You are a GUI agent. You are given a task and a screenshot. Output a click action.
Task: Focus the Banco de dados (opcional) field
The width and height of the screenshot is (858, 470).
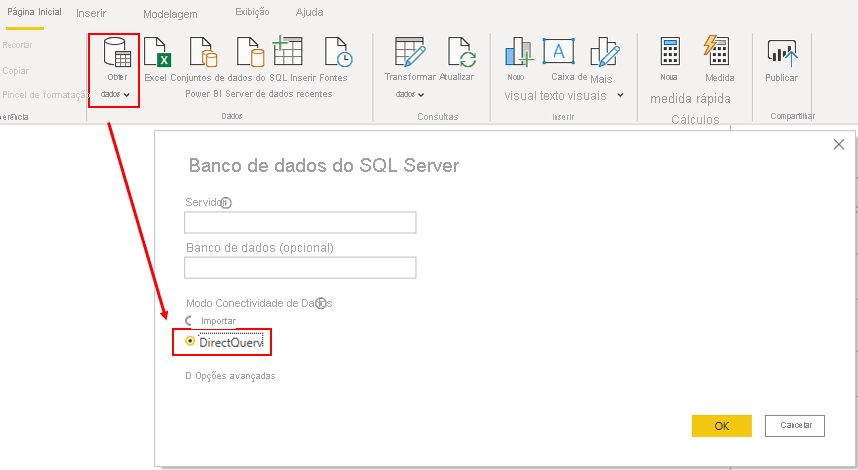(300, 268)
